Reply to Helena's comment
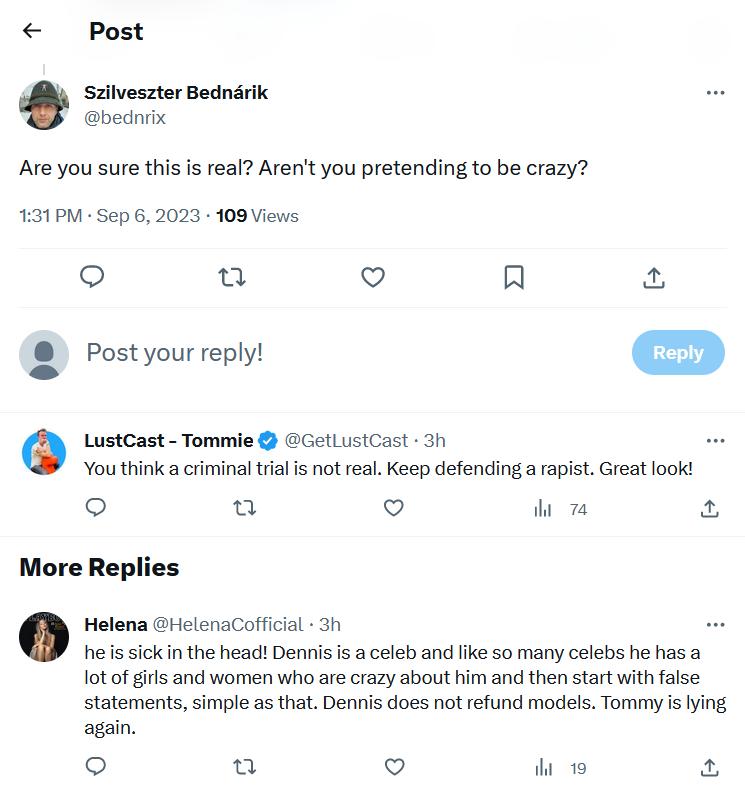The image size is (745, 791). (96, 767)
